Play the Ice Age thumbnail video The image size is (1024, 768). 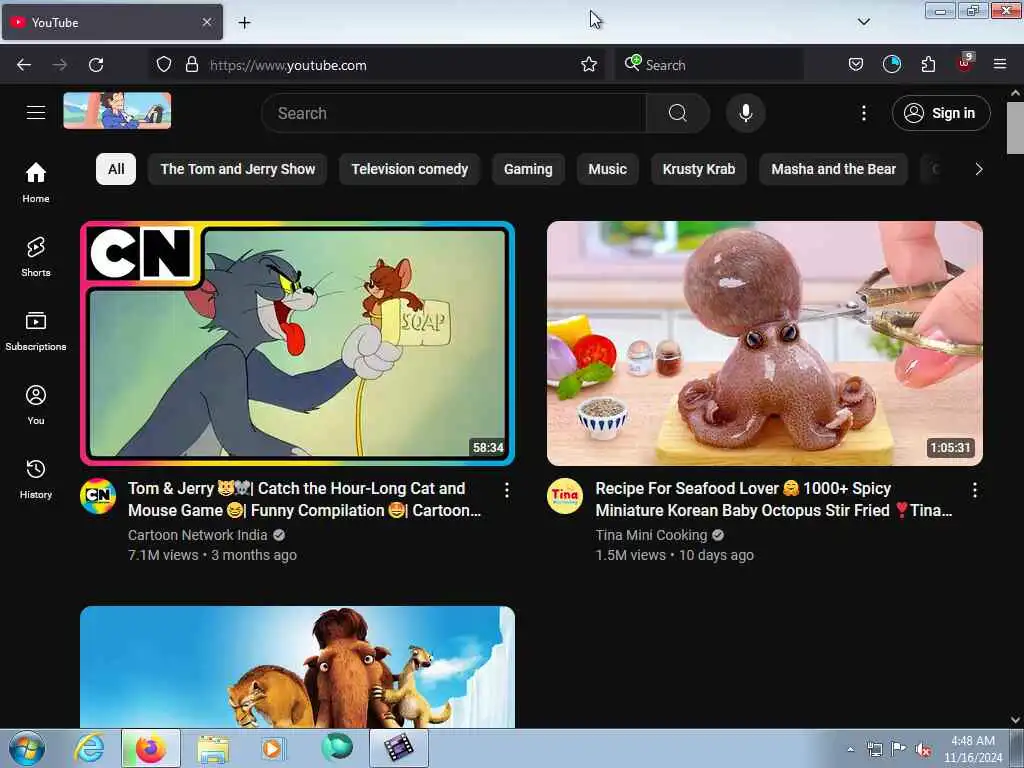tap(297, 667)
